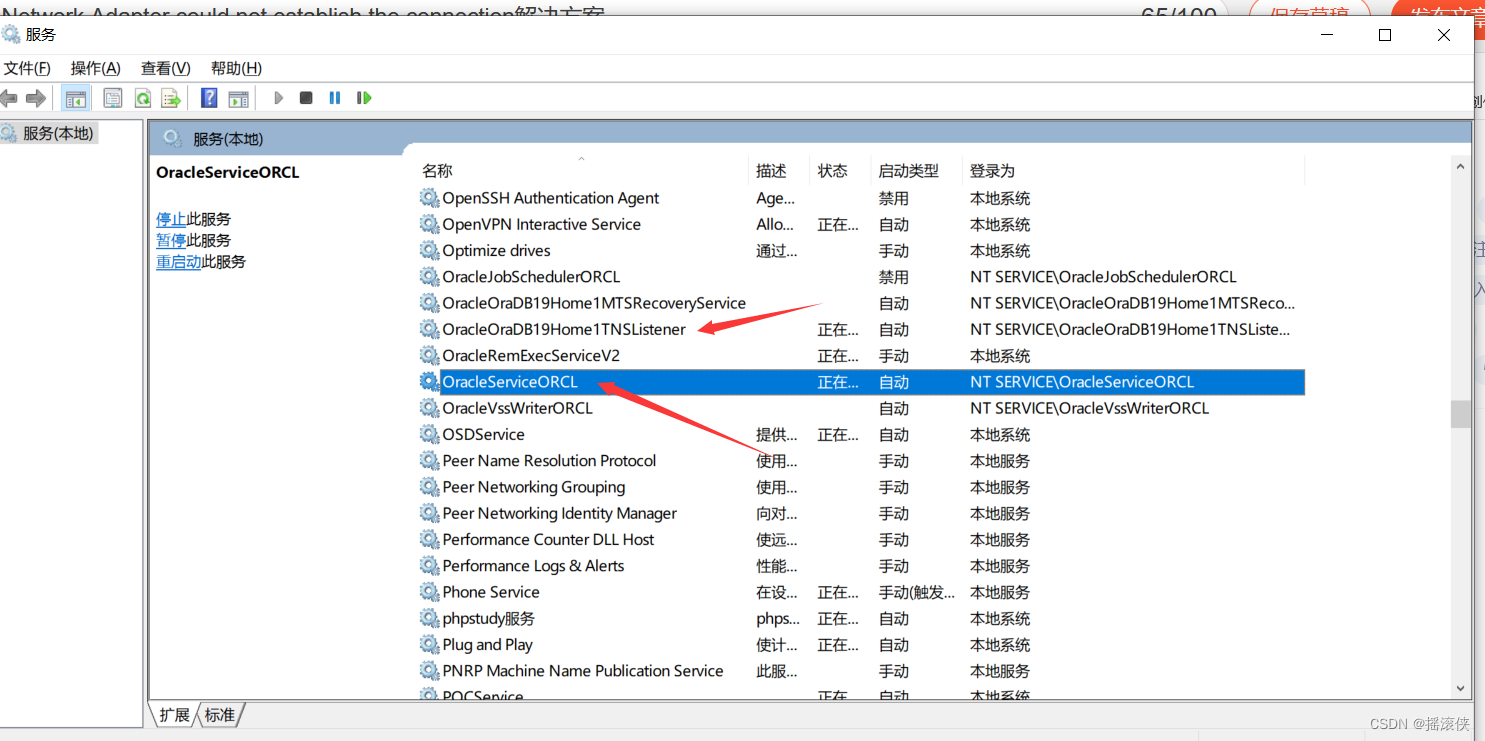This screenshot has width=1485, height=741.
Task: Restart the service with the restart icon
Action: pos(364,97)
